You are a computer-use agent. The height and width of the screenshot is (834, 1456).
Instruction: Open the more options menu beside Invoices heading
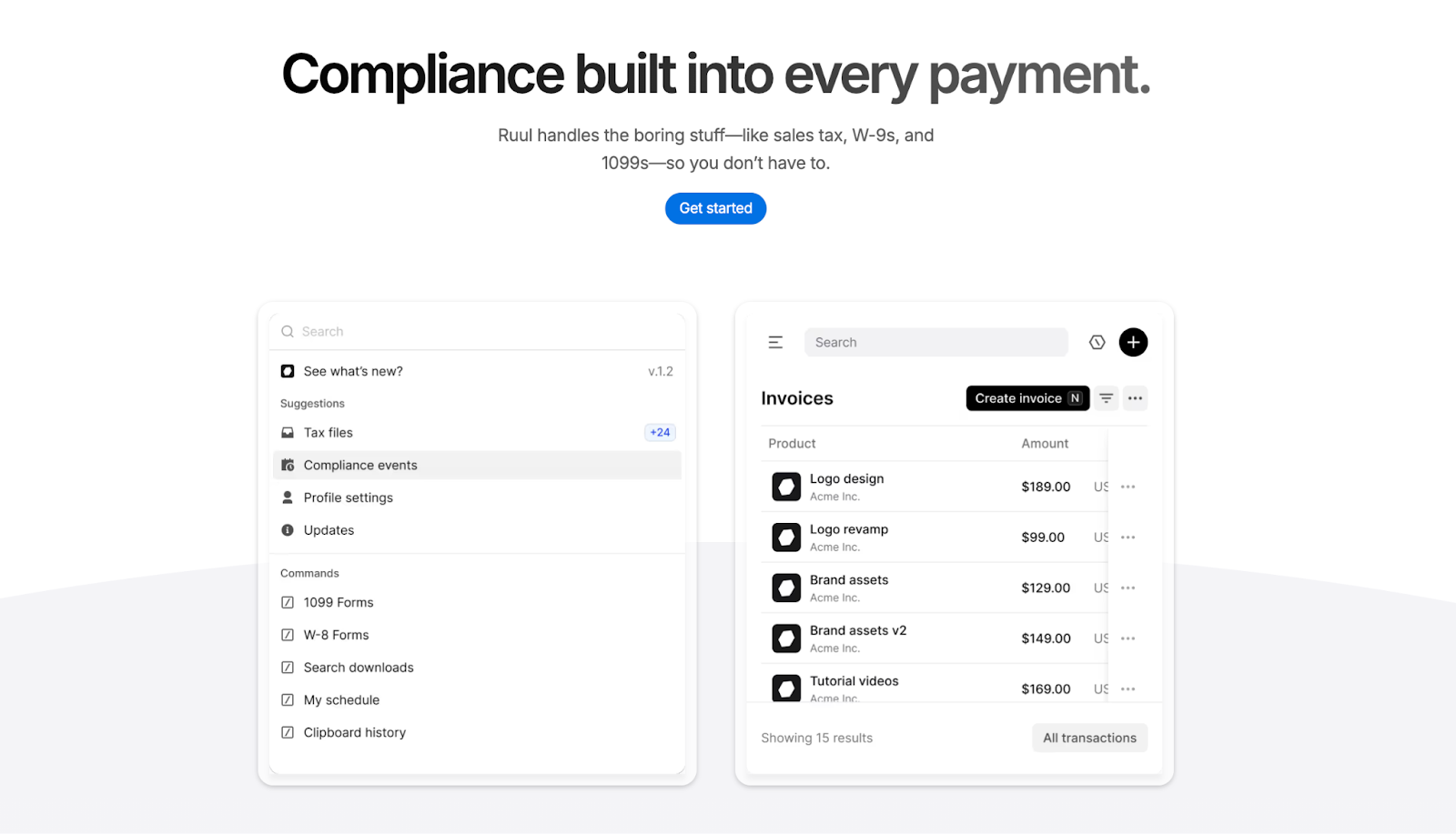[x=1135, y=398]
